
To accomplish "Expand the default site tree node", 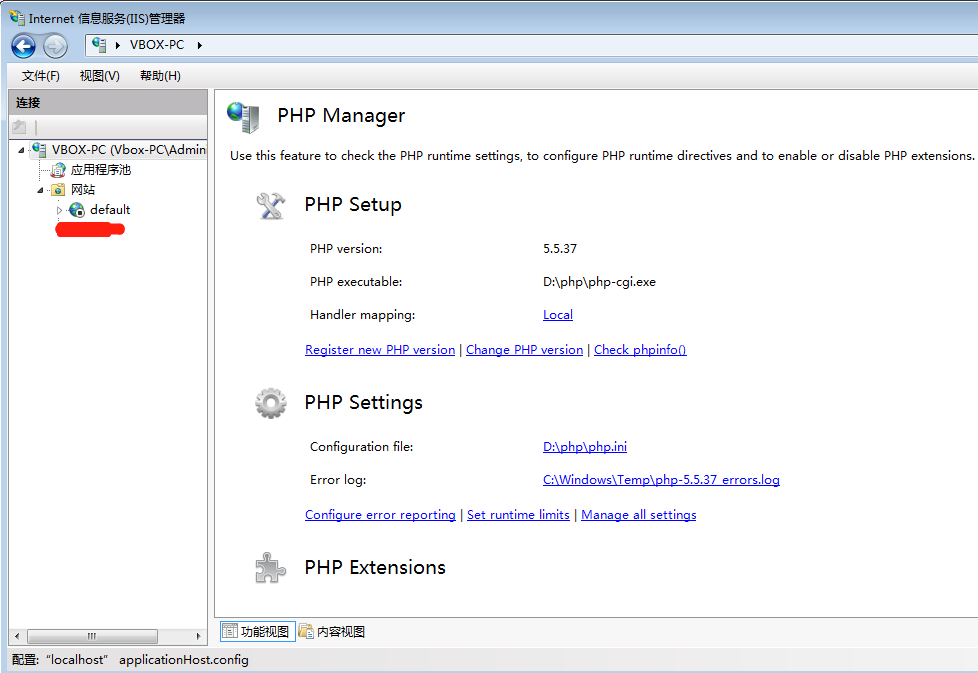I will [x=59, y=210].
